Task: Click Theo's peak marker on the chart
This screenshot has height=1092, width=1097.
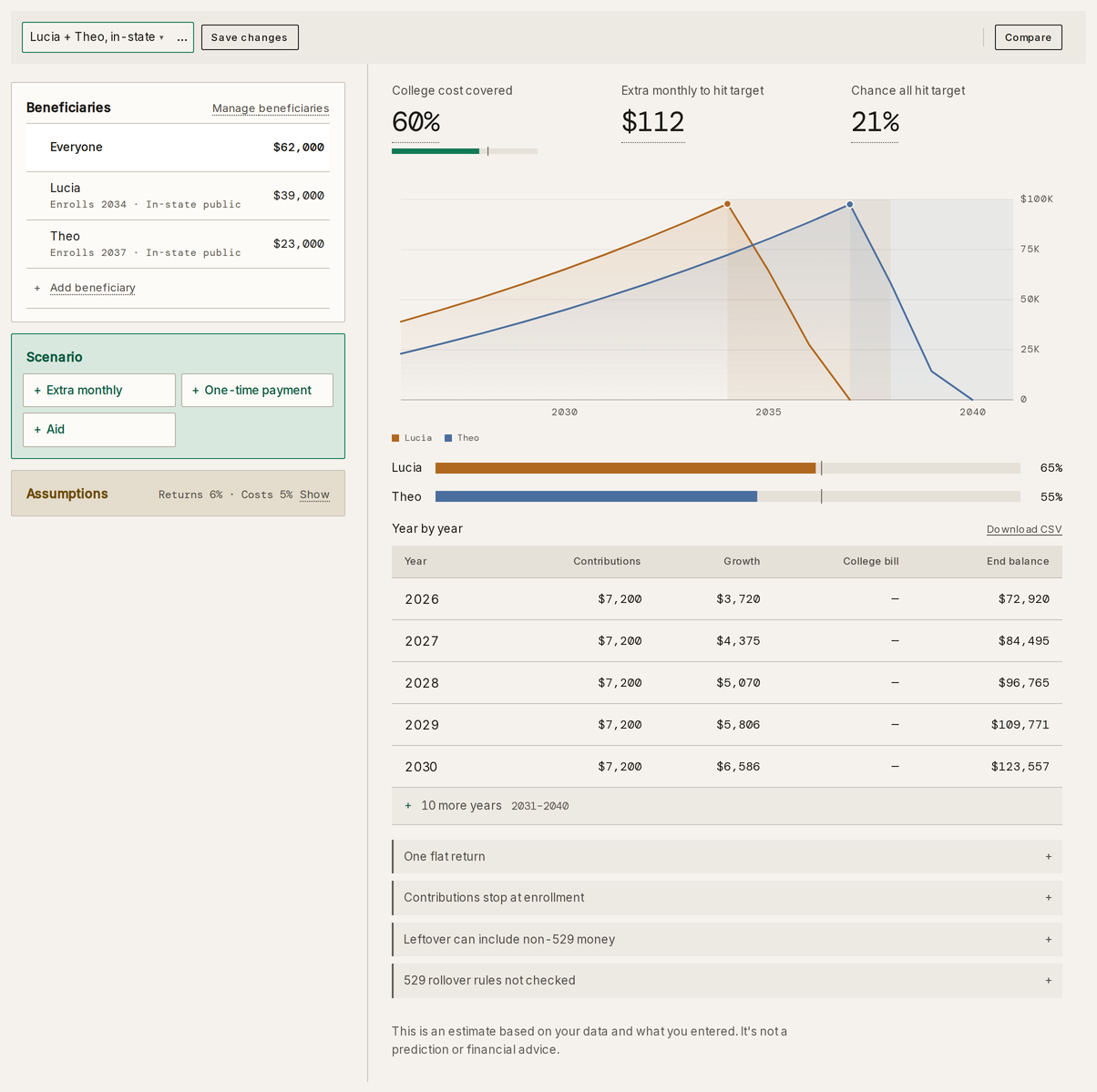Action: 850,205
